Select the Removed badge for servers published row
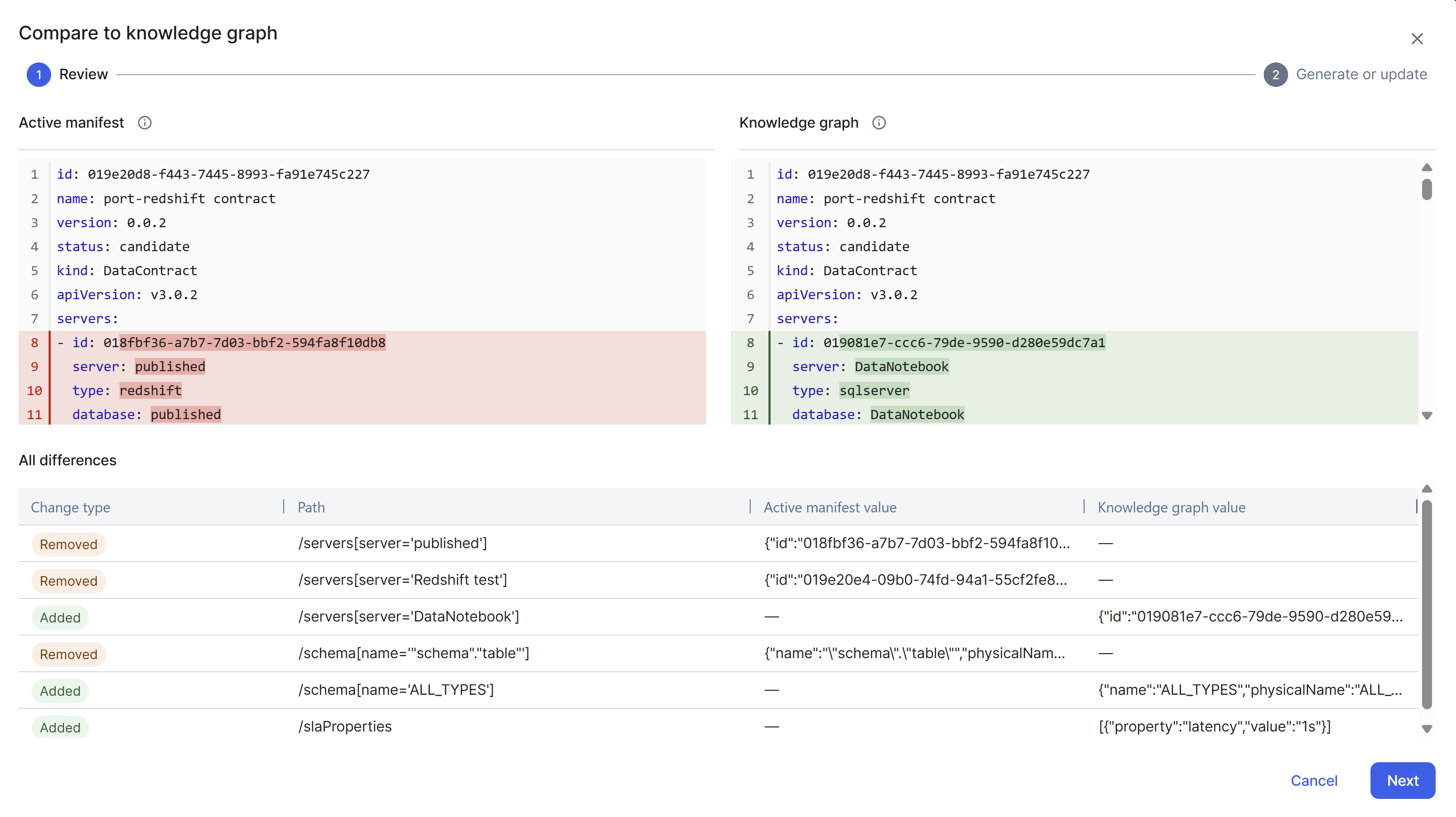The height and width of the screenshot is (817, 1456). [x=68, y=544]
